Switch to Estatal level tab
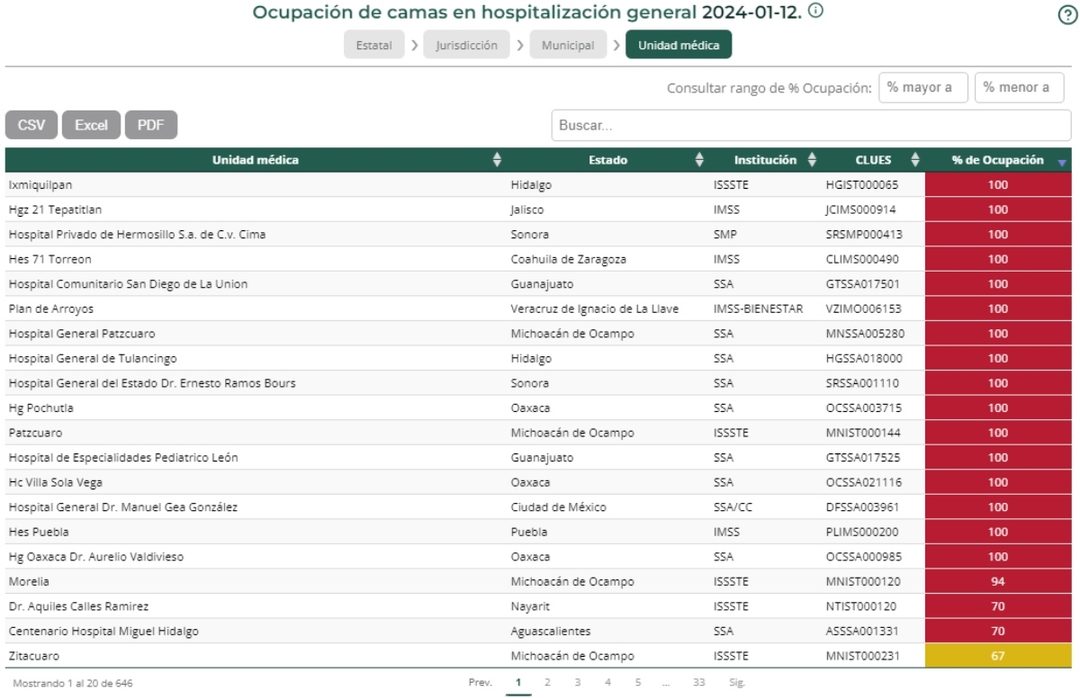The height and width of the screenshot is (698, 1080). point(374,45)
